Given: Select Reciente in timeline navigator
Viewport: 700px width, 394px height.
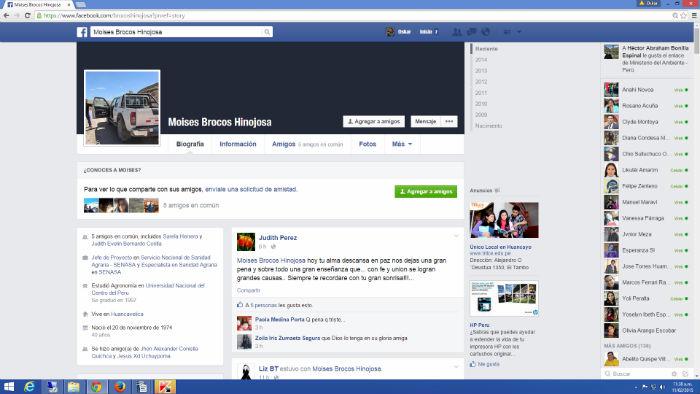Looking at the screenshot, I should point(486,49).
